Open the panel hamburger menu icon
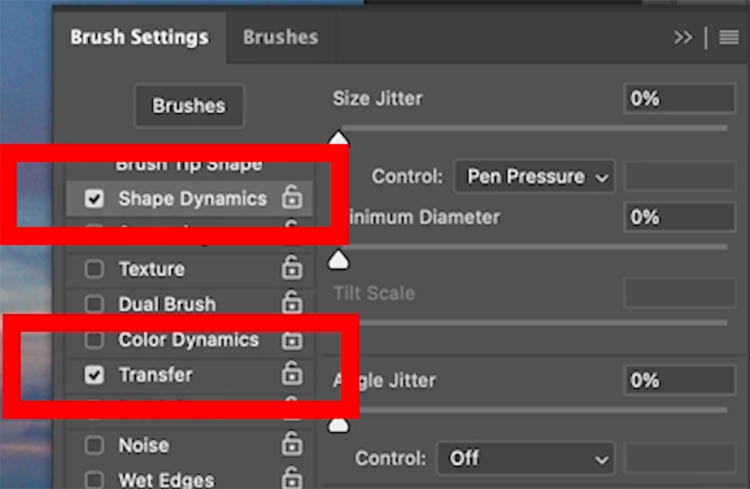The width and height of the screenshot is (750, 489). (x=729, y=37)
